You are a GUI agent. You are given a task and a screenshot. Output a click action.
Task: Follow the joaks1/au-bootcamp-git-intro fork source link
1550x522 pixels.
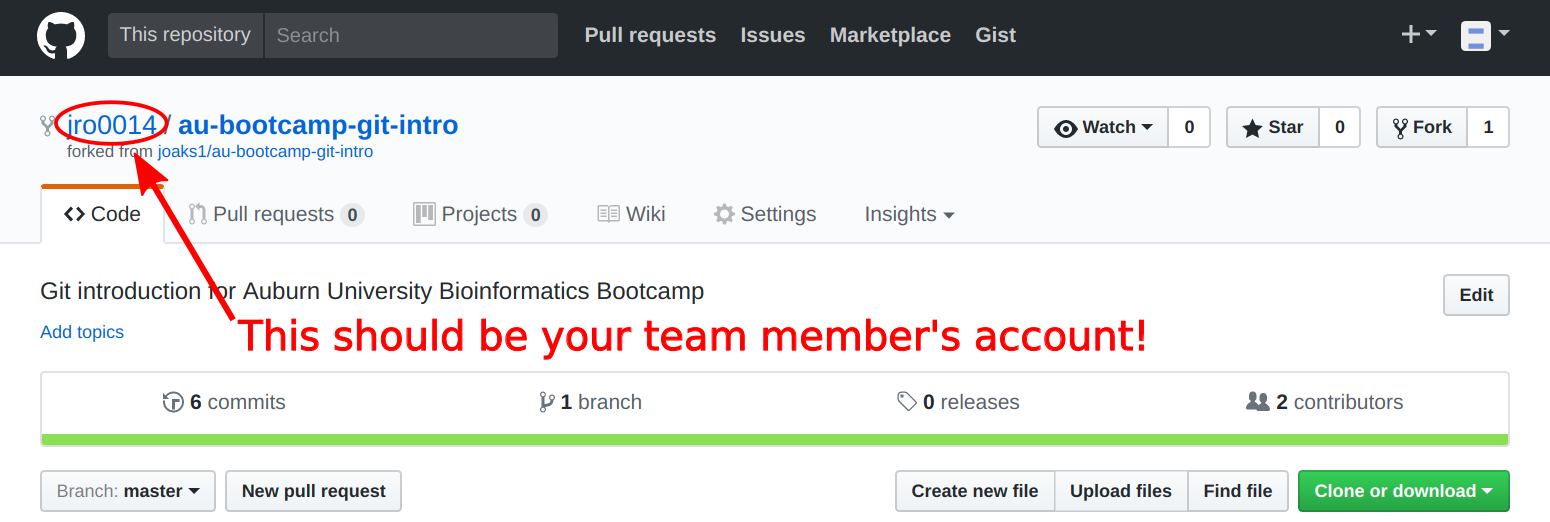coord(265,152)
